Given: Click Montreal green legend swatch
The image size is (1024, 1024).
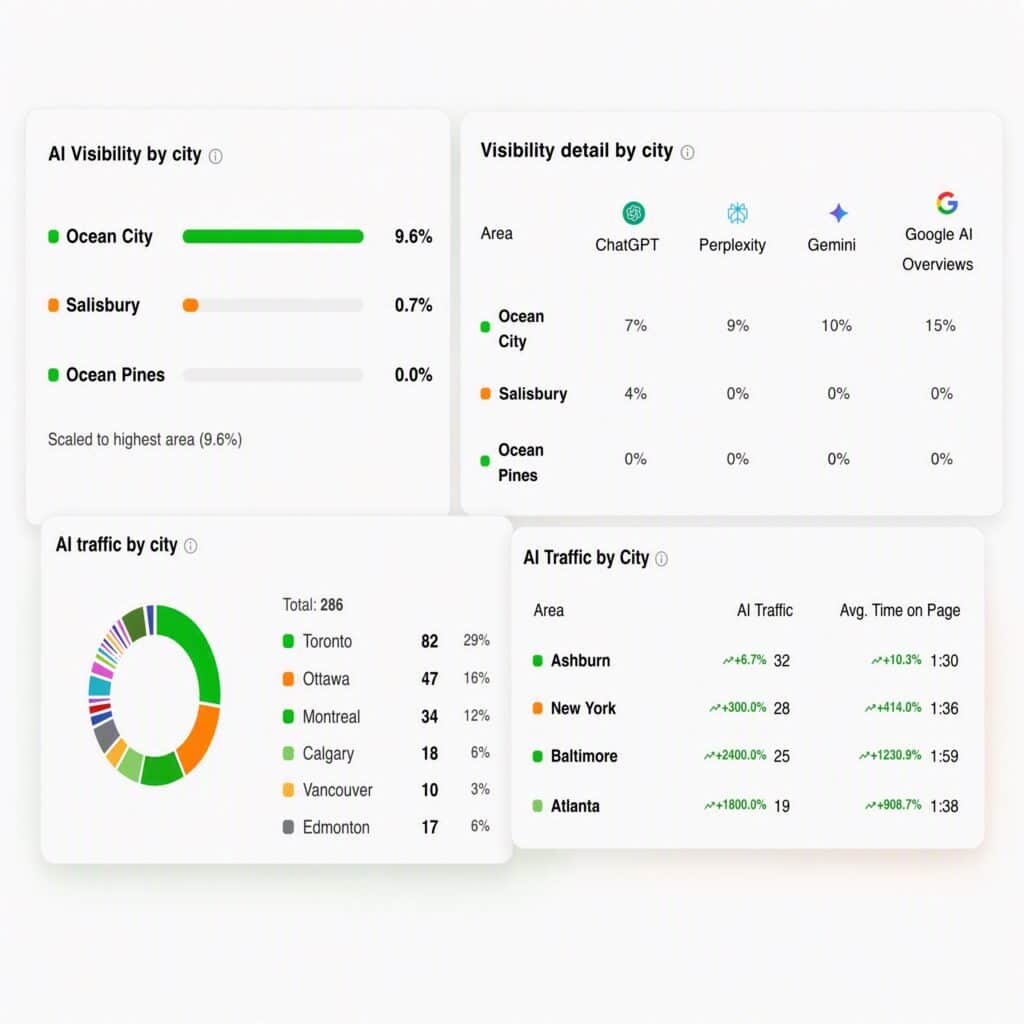Looking at the screenshot, I should click(x=288, y=716).
